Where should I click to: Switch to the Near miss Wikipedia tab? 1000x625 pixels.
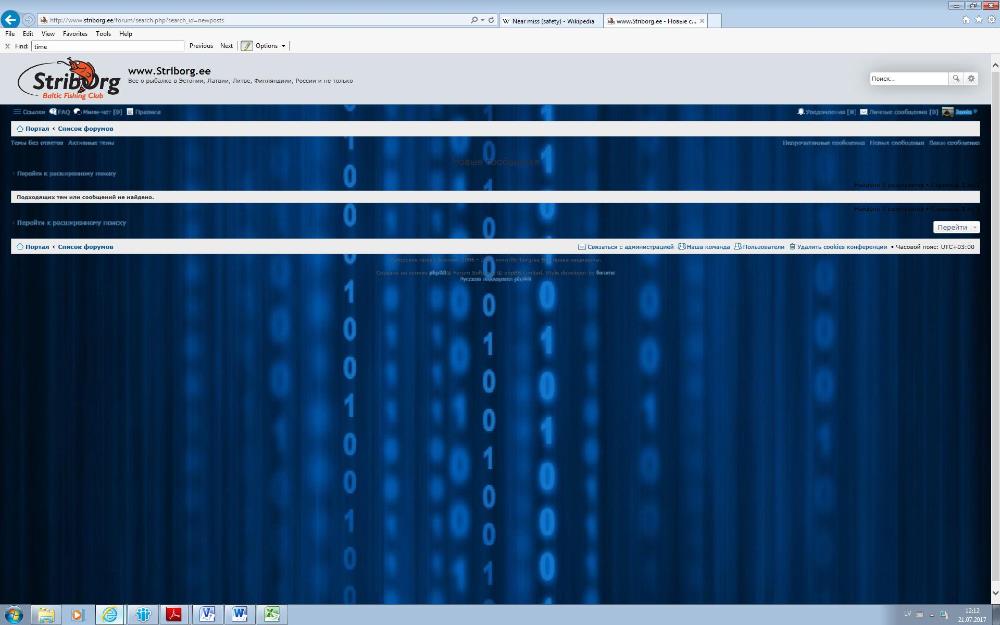point(548,20)
